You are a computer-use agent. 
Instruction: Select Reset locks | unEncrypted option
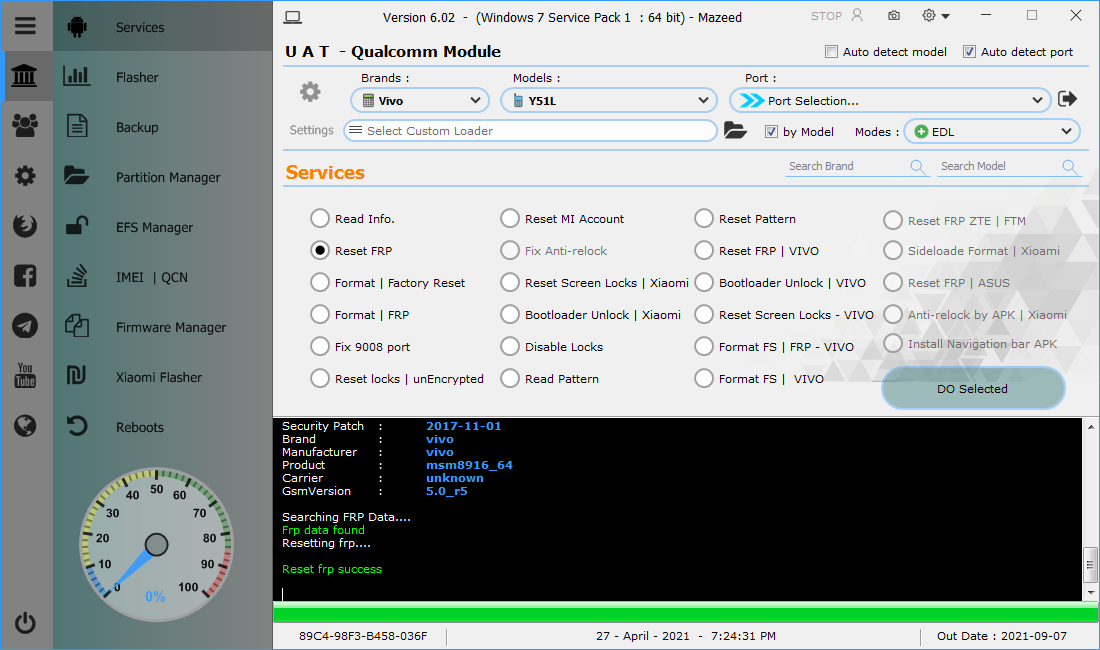point(320,379)
